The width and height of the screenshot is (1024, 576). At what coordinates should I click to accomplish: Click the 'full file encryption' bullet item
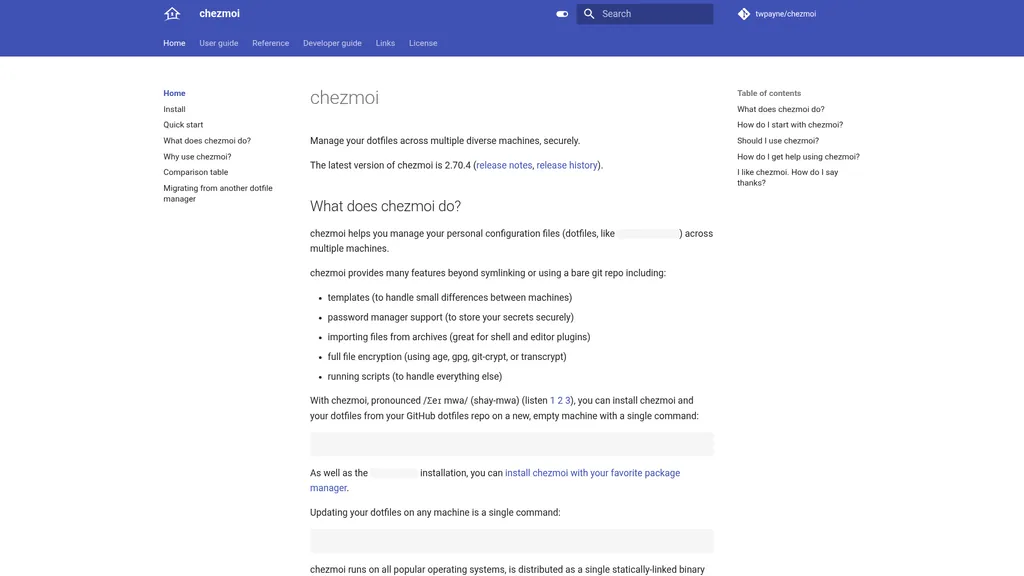click(x=447, y=357)
